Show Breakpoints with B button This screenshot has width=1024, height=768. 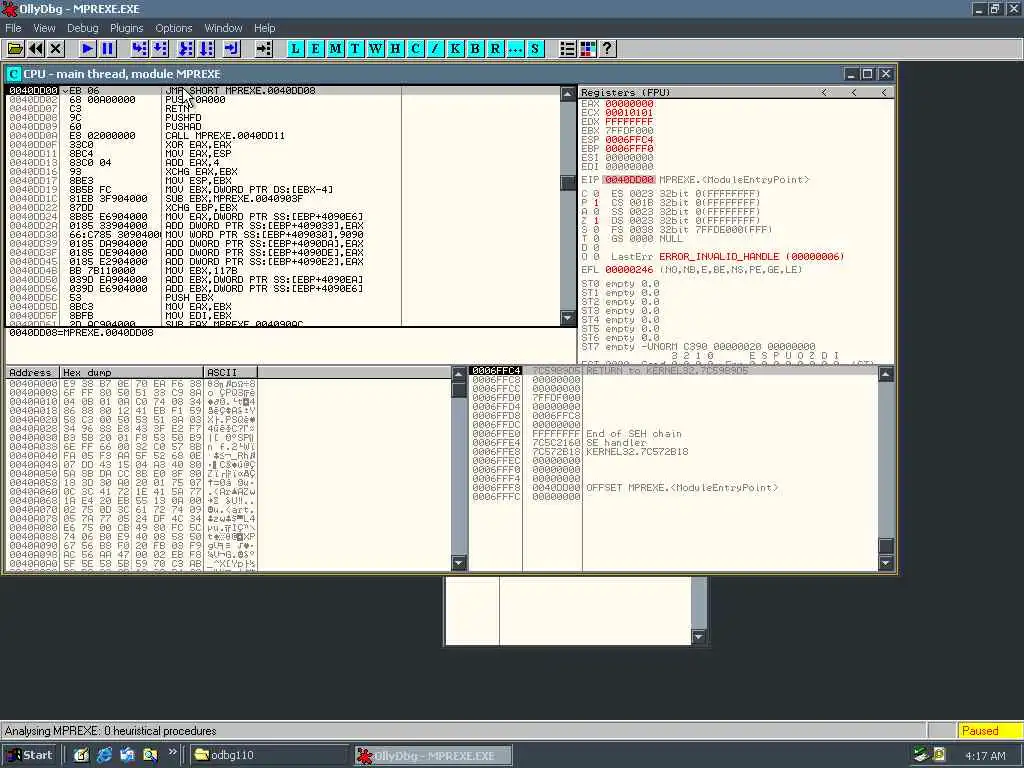point(475,48)
